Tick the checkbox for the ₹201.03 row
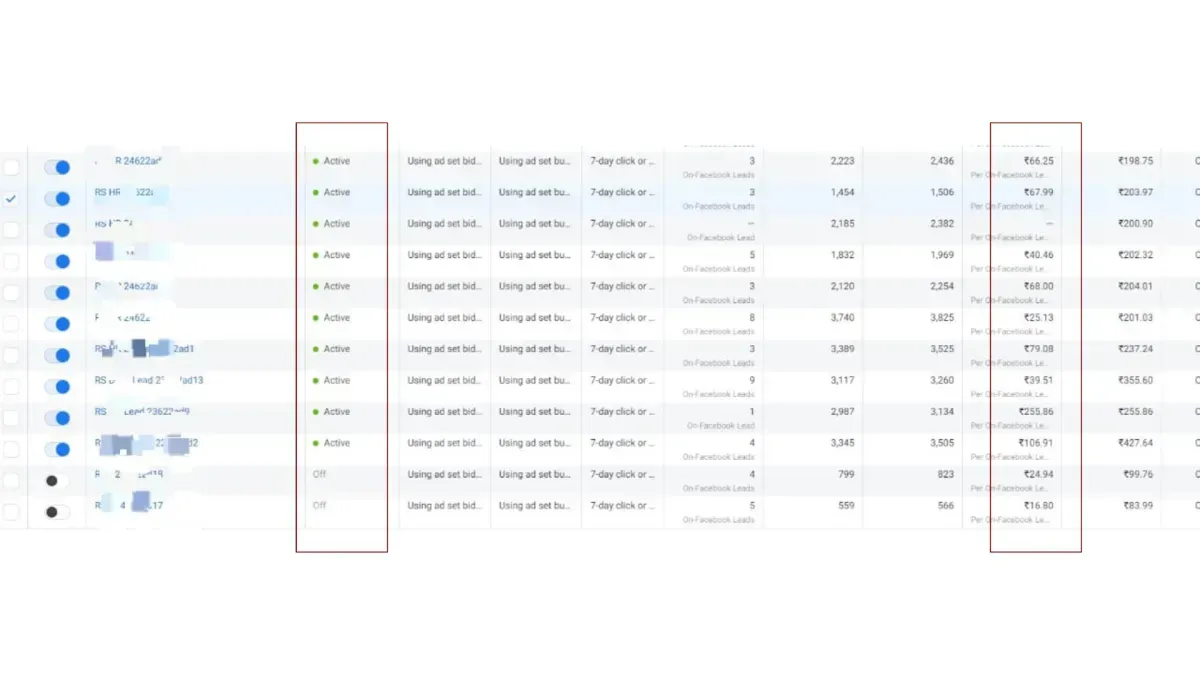 point(11,324)
